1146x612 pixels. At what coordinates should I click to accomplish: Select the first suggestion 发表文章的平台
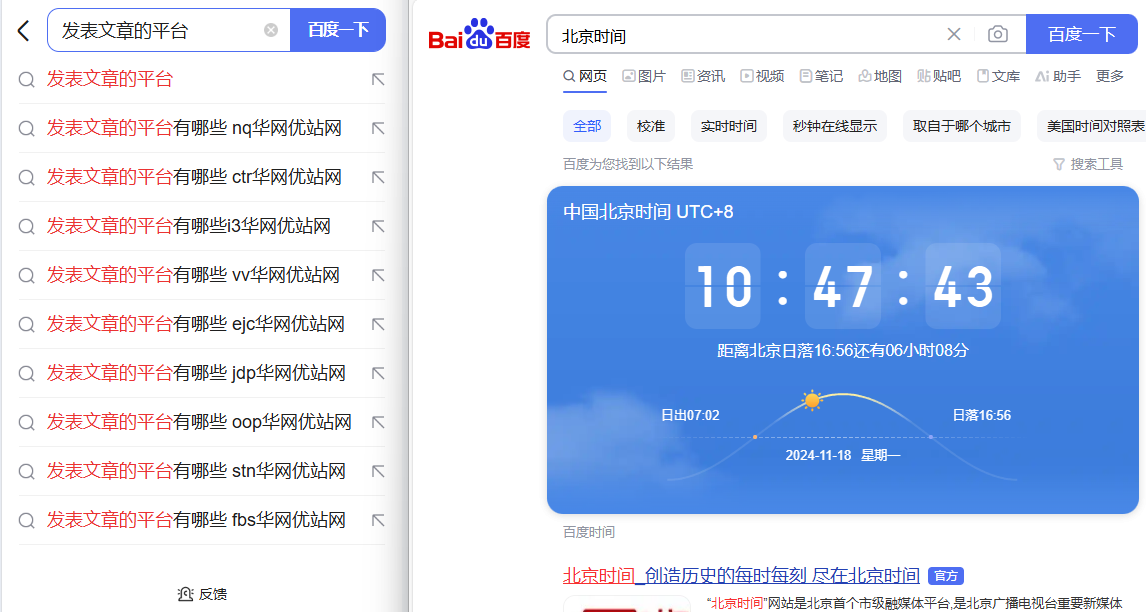[x=110, y=79]
